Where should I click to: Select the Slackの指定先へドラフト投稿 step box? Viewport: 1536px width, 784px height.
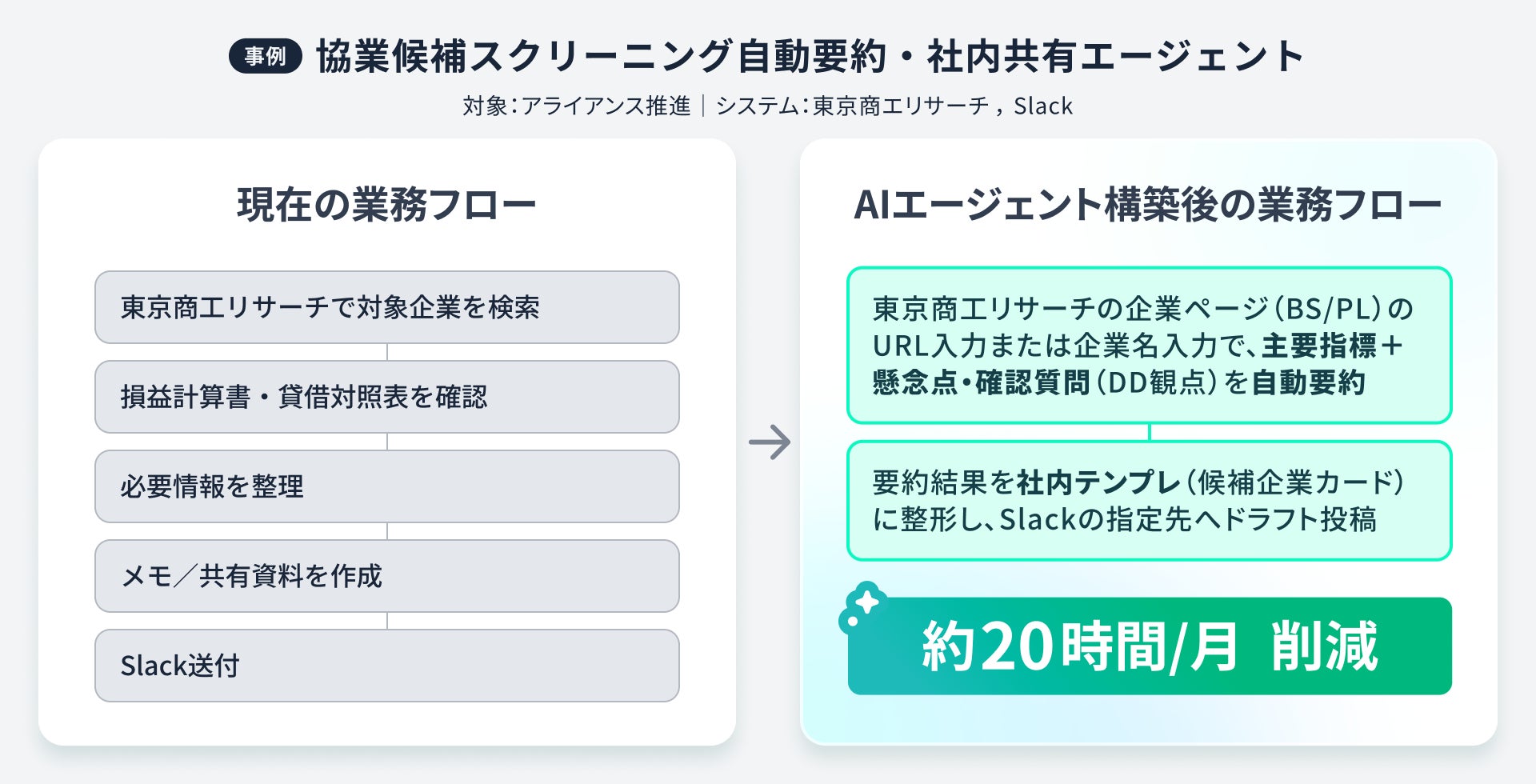coord(1150,501)
